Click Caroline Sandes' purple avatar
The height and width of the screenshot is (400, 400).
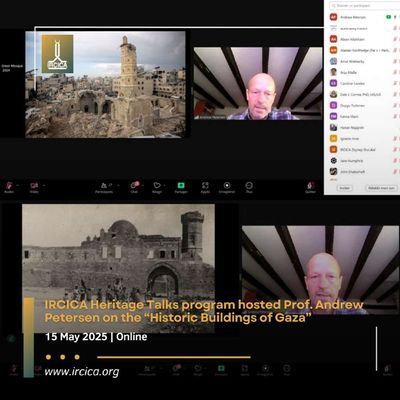point(333,83)
